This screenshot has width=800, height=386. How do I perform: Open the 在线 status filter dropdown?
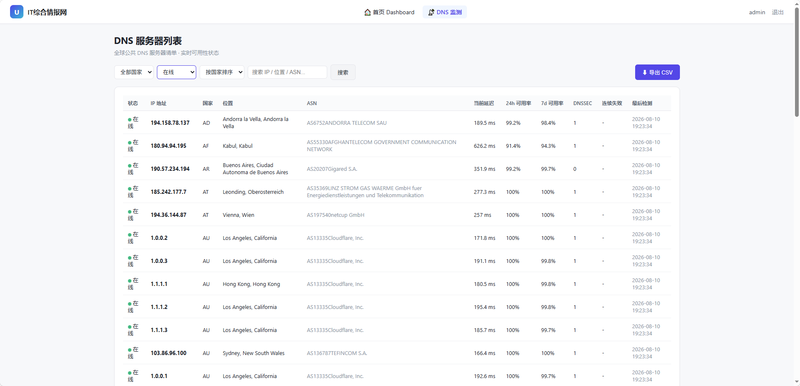tap(177, 72)
